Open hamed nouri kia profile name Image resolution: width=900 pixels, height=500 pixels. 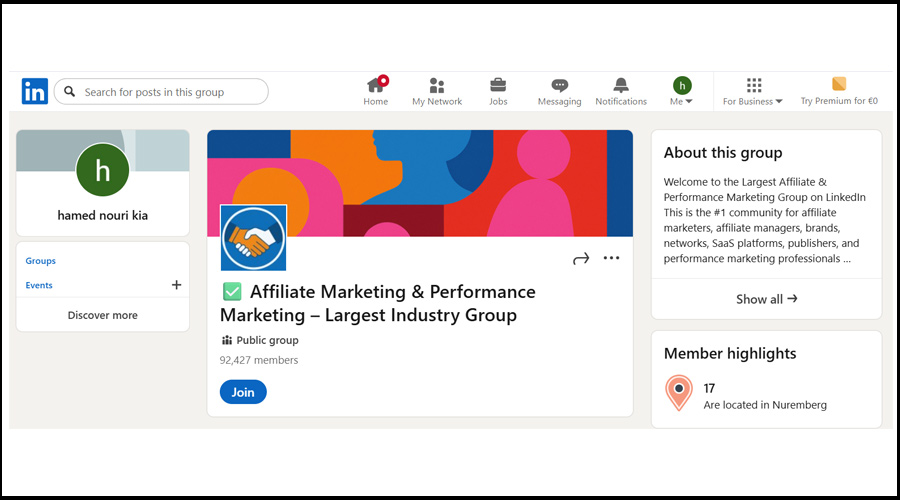click(103, 215)
